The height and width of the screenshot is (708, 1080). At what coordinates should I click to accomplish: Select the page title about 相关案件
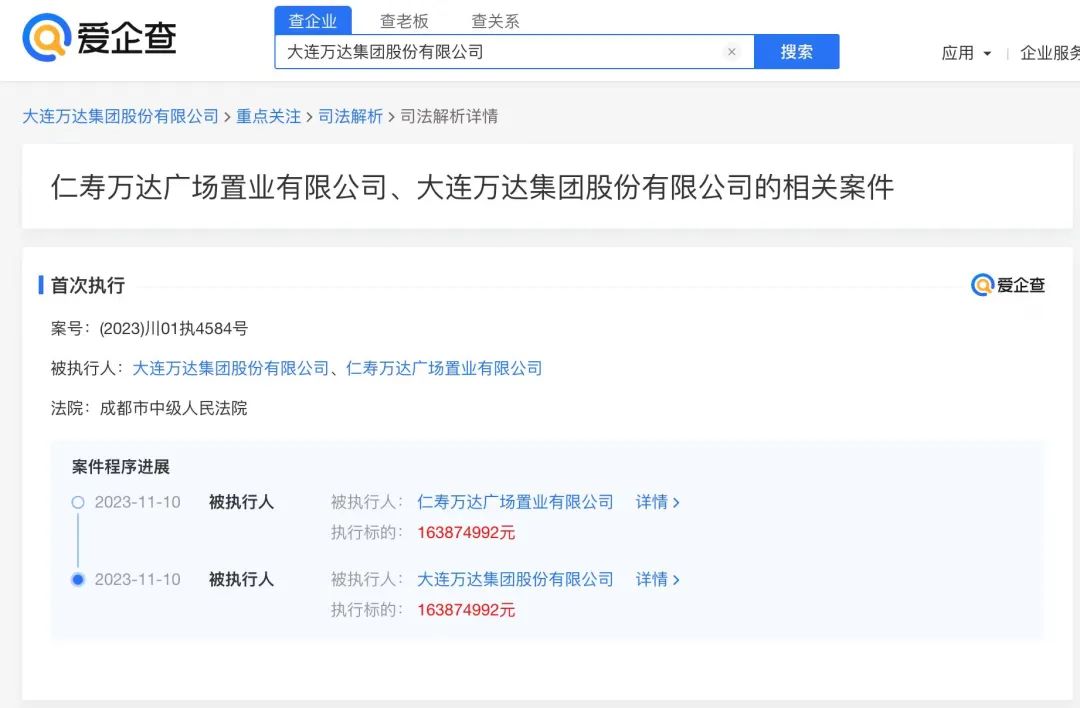[x=472, y=187]
